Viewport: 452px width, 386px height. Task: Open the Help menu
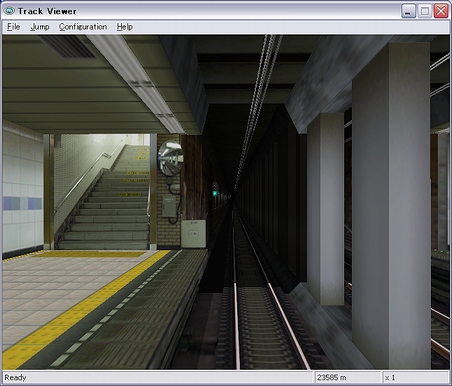click(125, 27)
